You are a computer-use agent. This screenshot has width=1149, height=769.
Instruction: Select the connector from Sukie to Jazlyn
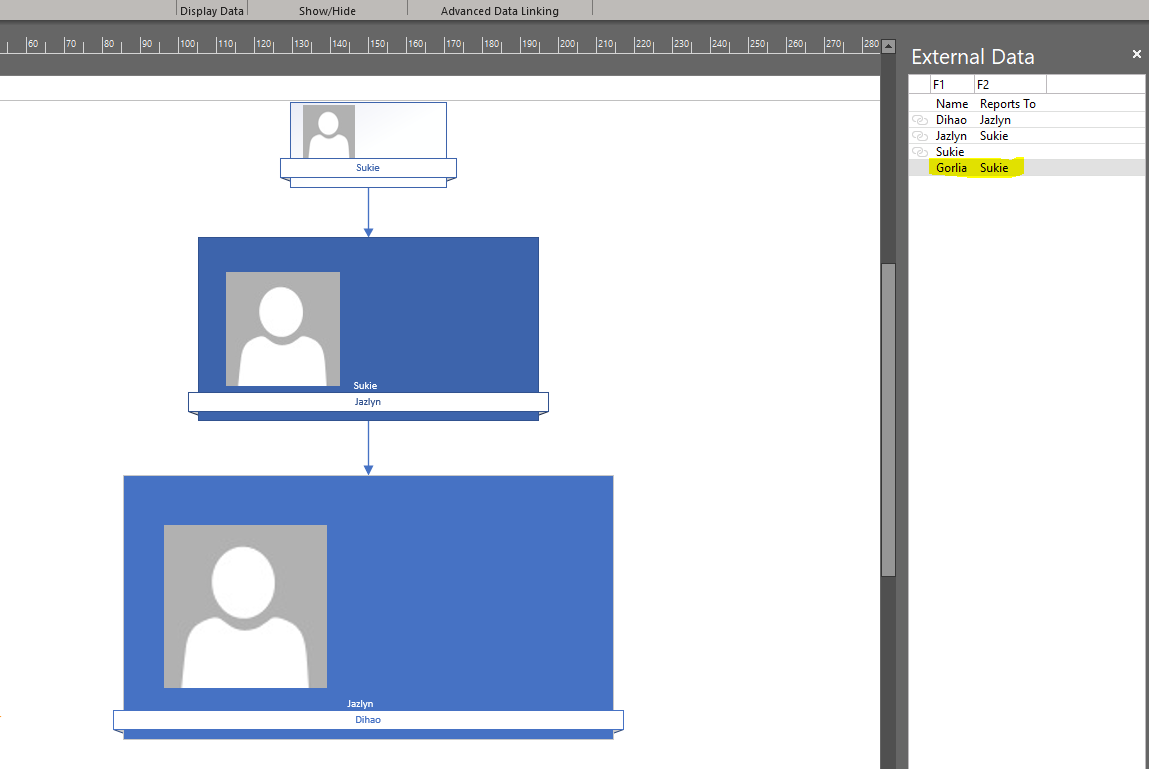(369, 212)
